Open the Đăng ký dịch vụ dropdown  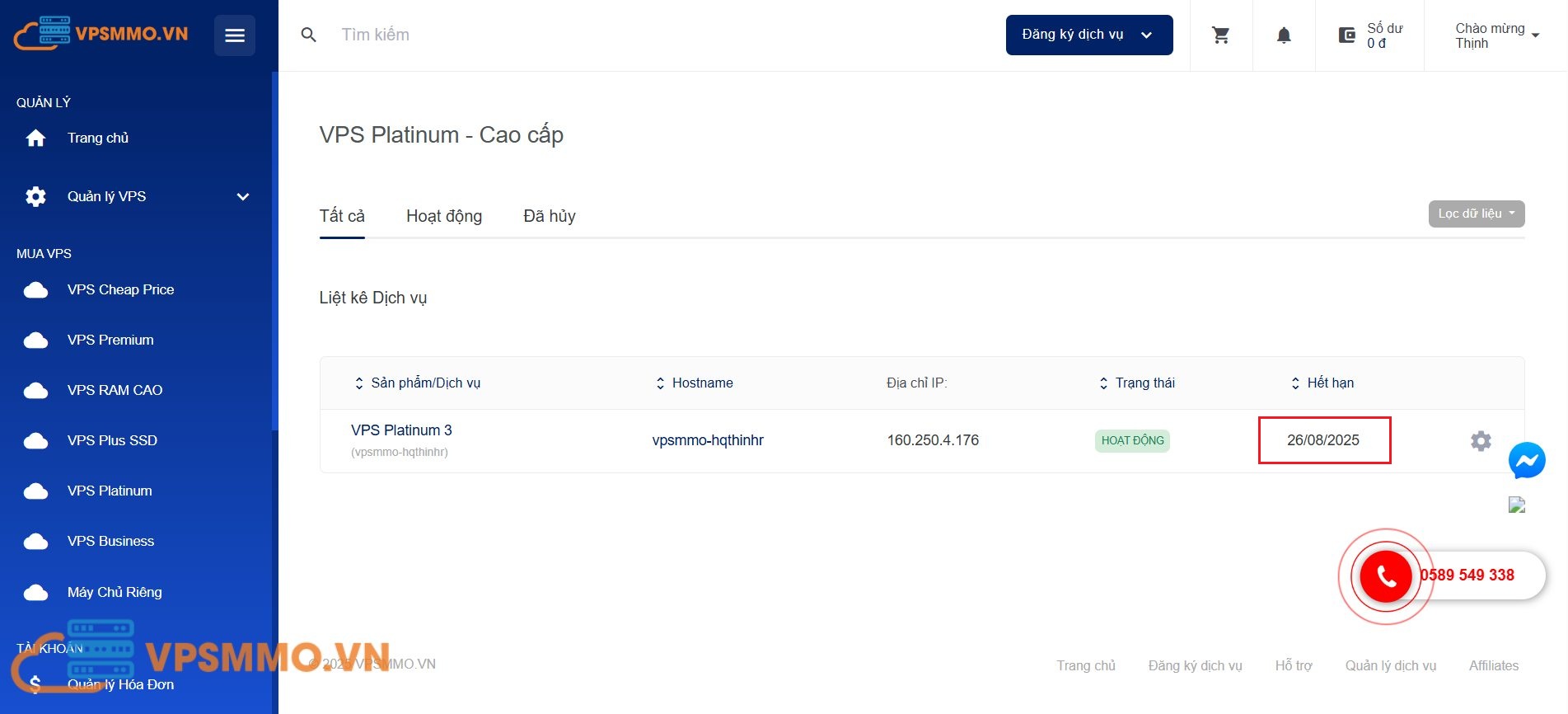pyautogui.click(x=1088, y=35)
